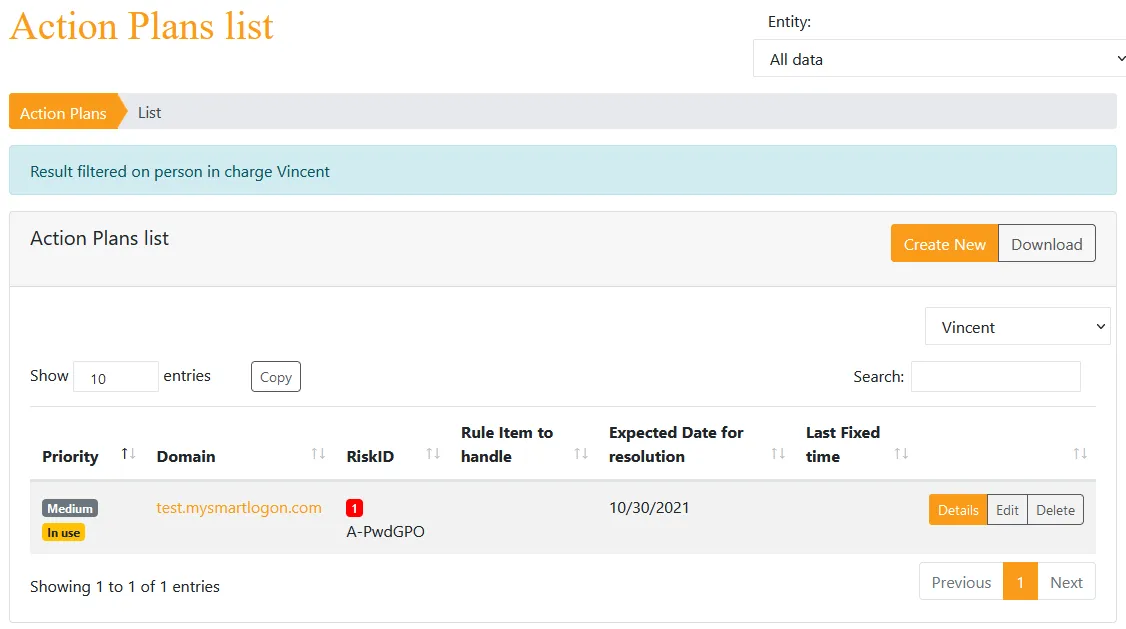Click the List breadcrumb item
This screenshot has height=629, width=1126.
[149, 113]
